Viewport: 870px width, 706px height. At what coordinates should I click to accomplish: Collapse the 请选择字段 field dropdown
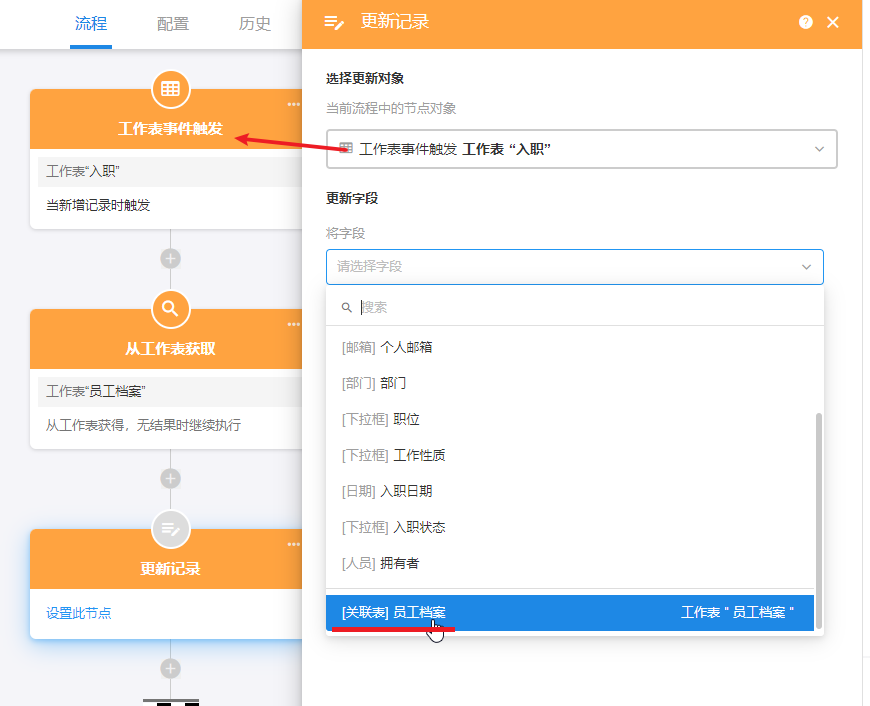[x=806, y=267]
